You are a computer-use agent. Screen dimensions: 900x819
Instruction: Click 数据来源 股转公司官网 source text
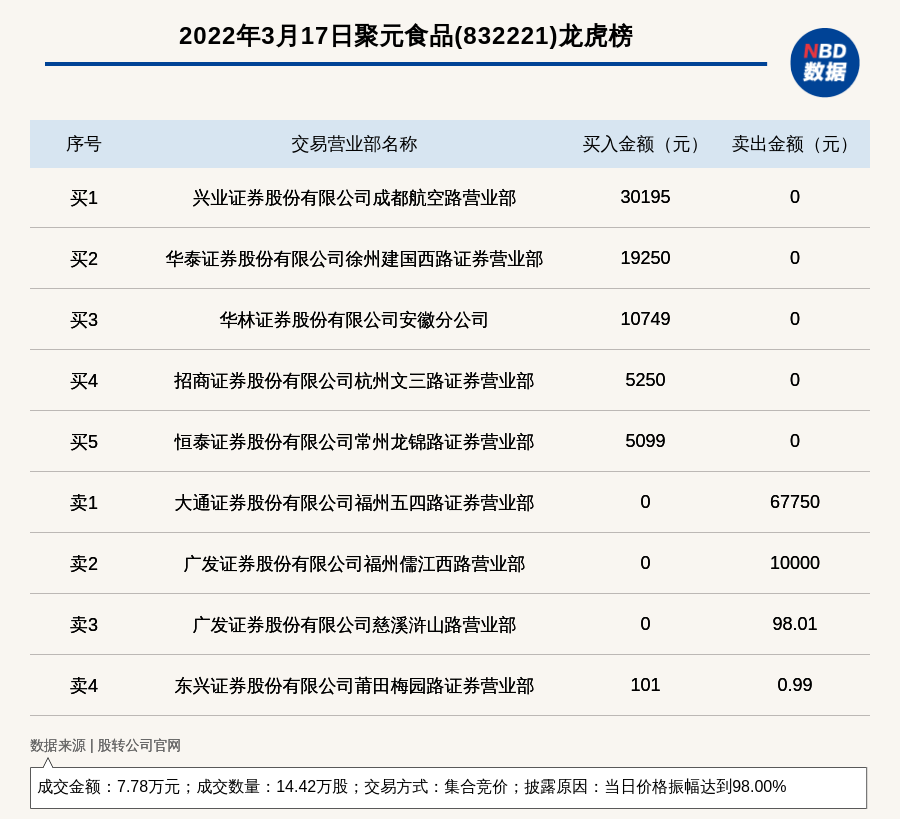click(105, 745)
